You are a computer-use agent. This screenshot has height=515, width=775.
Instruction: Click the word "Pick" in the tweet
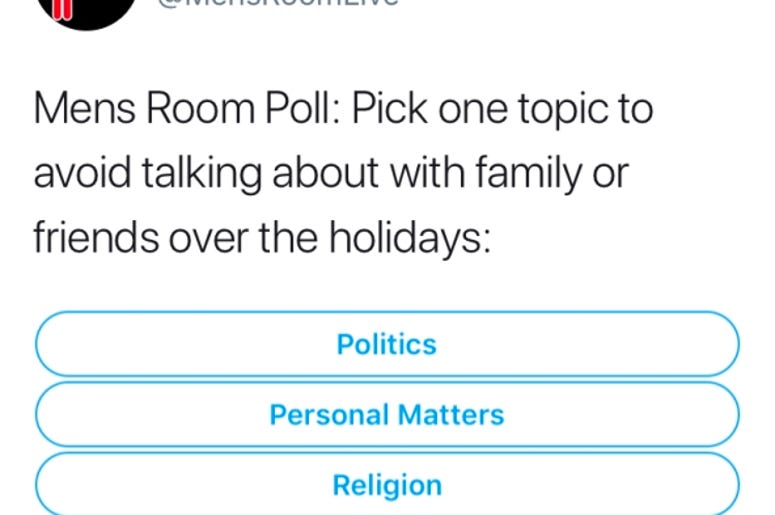[389, 108]
